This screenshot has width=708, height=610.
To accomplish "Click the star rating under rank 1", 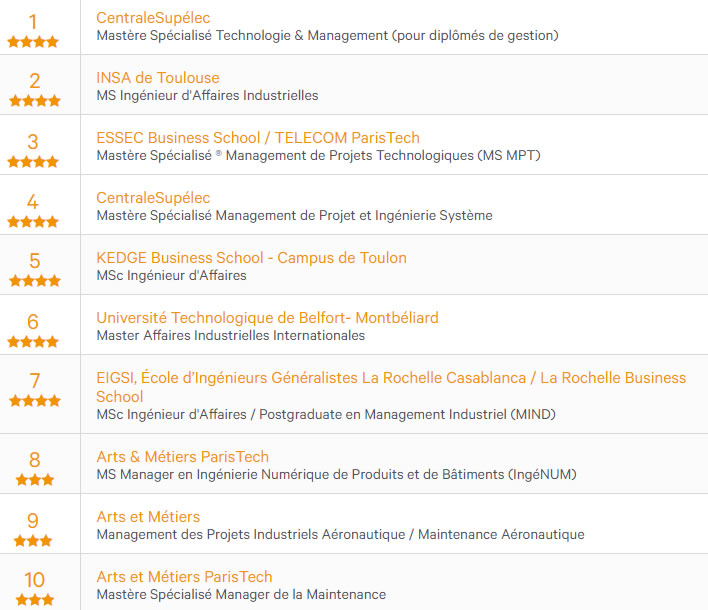I will click(x=33, y=42).
